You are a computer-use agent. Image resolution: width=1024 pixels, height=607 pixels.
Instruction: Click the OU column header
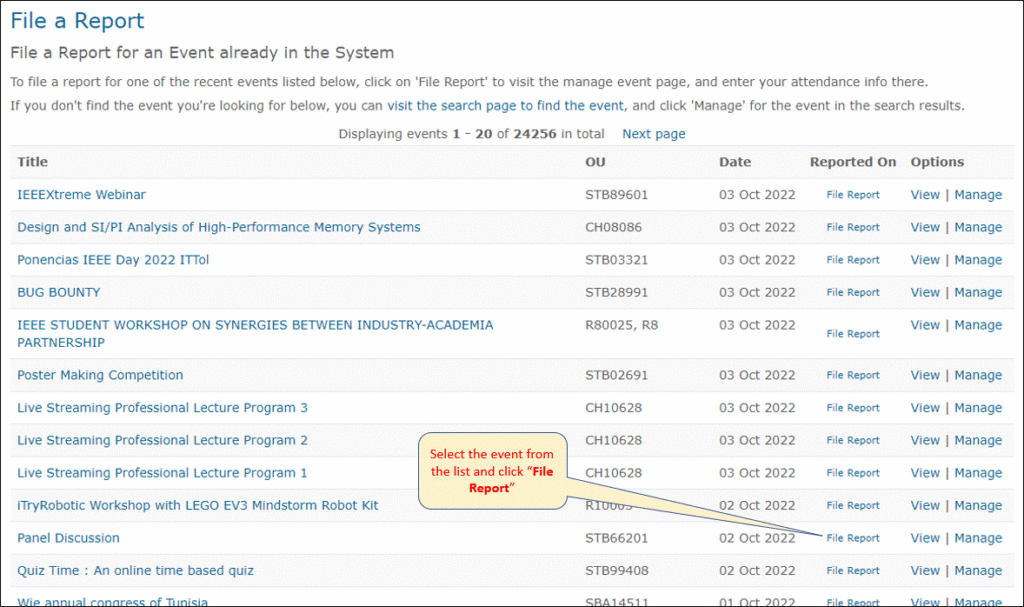click(x=594, y=161)
